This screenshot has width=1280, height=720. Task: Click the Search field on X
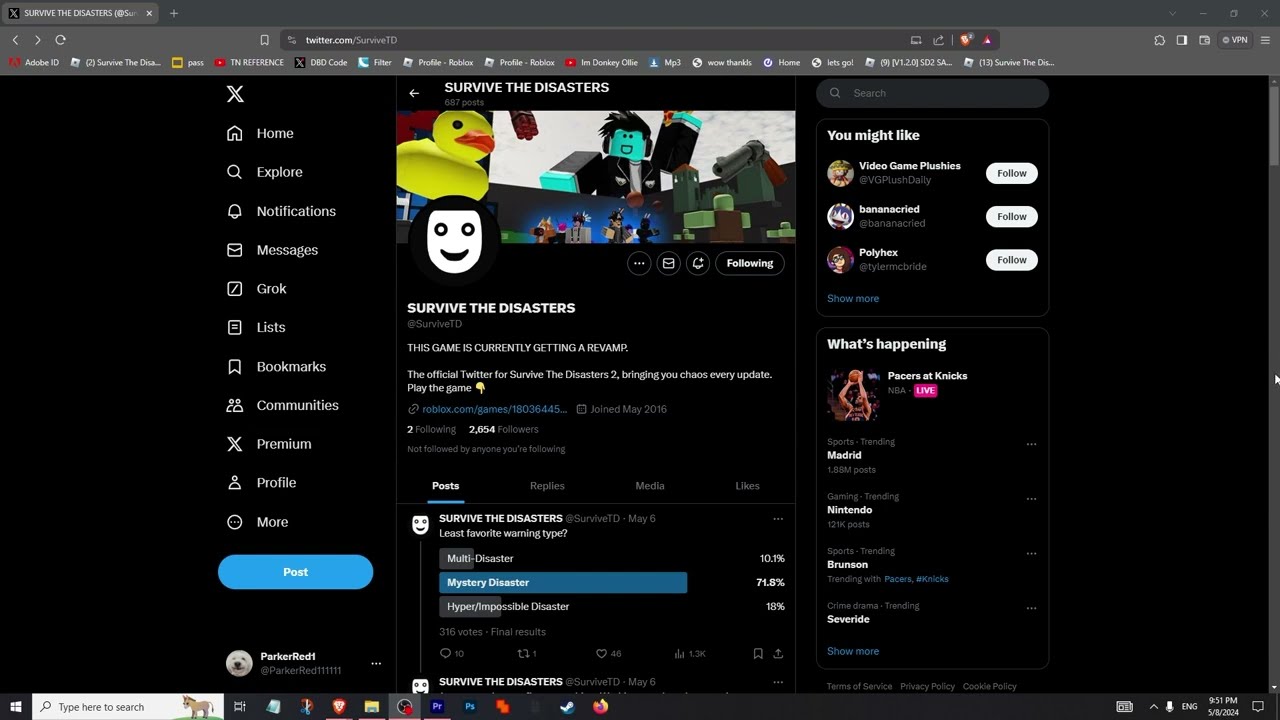click(932, 93)
